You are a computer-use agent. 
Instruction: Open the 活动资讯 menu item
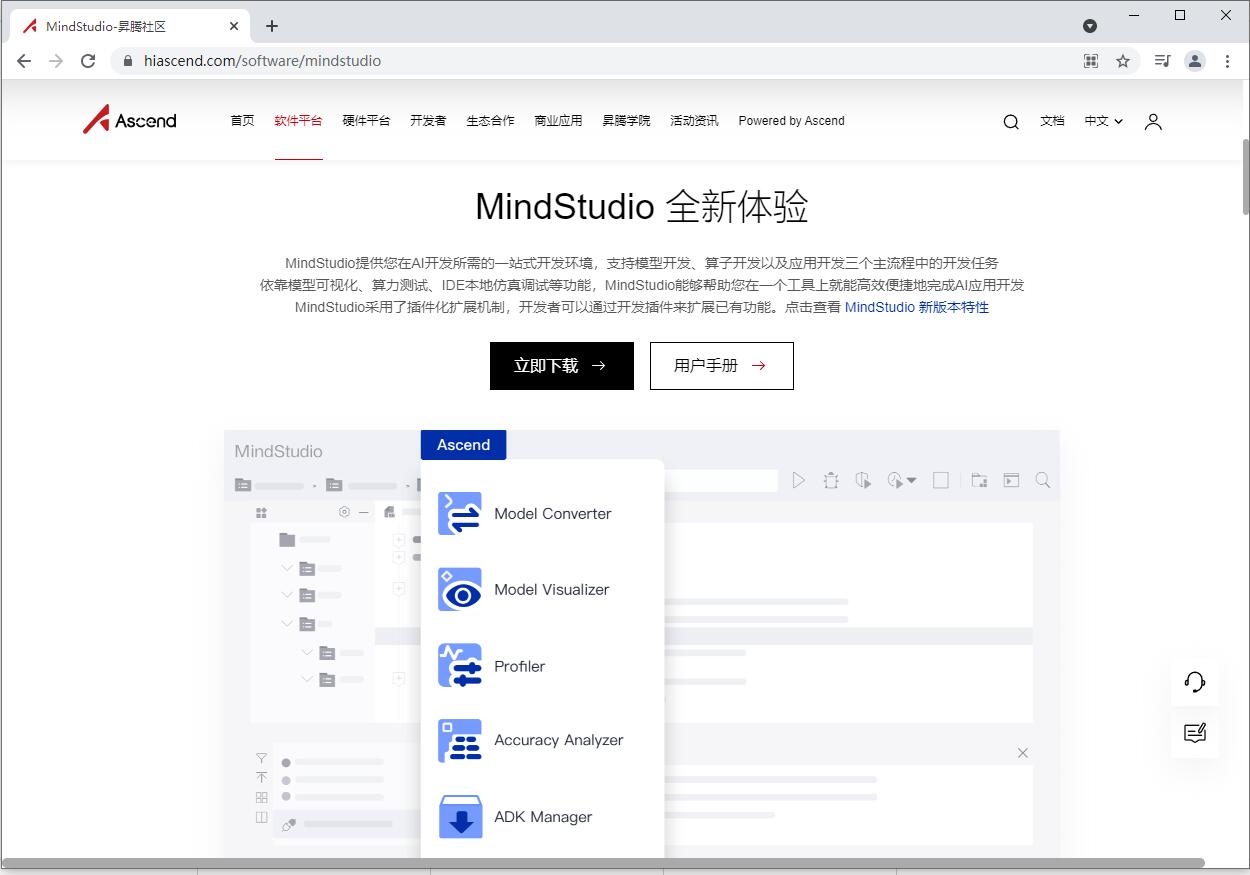coord(694,121)
